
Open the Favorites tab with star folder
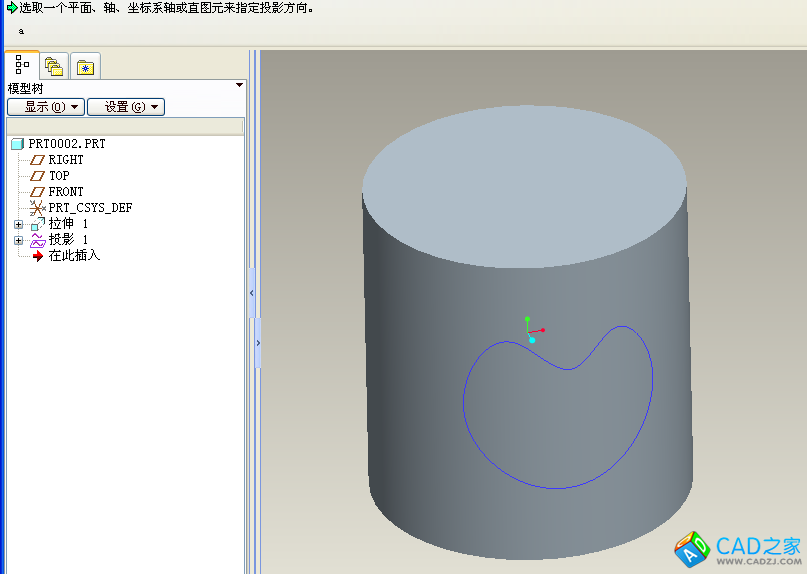click(x=86, y=67)
